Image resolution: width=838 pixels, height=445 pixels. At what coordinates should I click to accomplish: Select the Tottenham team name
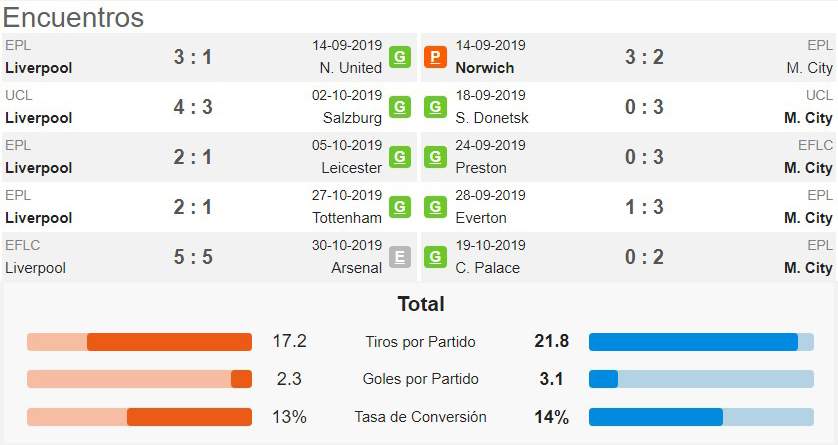pyautogui.click(x=347, y=218)
